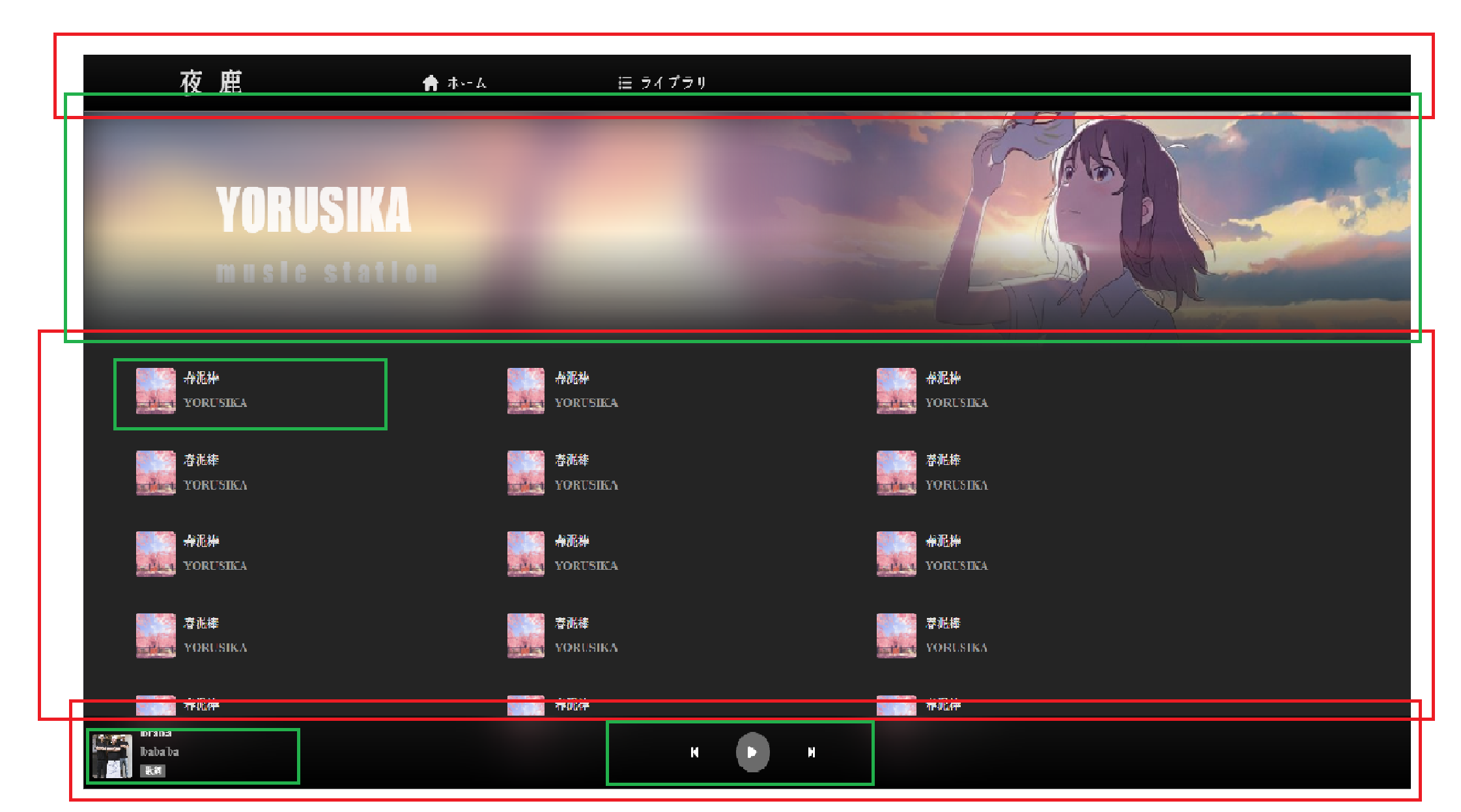
Task: Skip to the next track
Action: coord(811,752)
